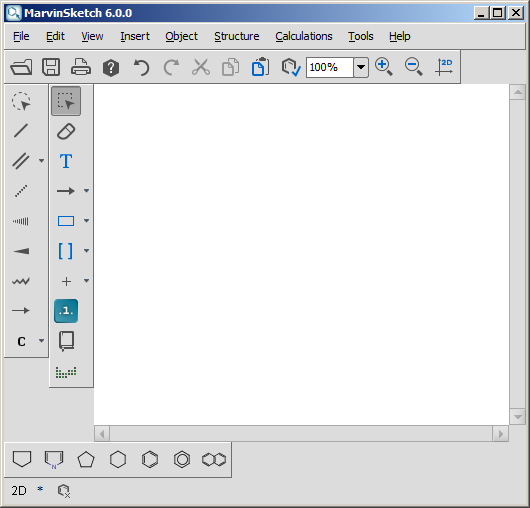530x508 pixels.
Task: Open the zoom percentage dropdown
Action: pyautogui.click(x=361, y=67)
